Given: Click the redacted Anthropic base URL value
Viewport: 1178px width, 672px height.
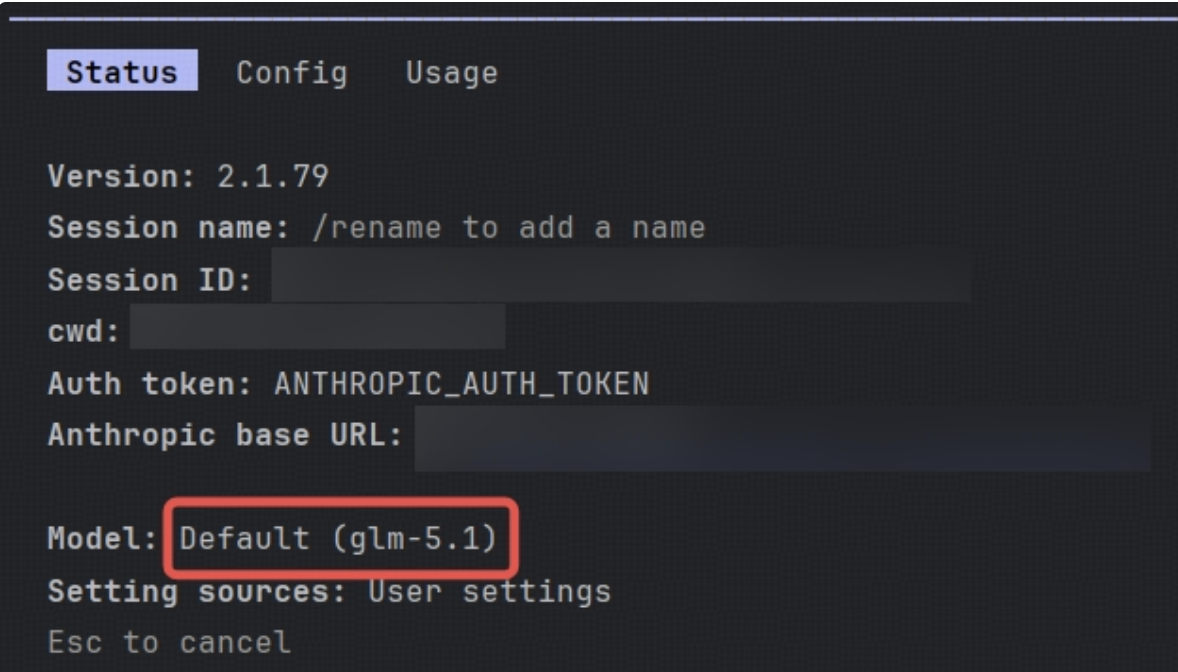Looking at the screenshot, I should point(782,438).
